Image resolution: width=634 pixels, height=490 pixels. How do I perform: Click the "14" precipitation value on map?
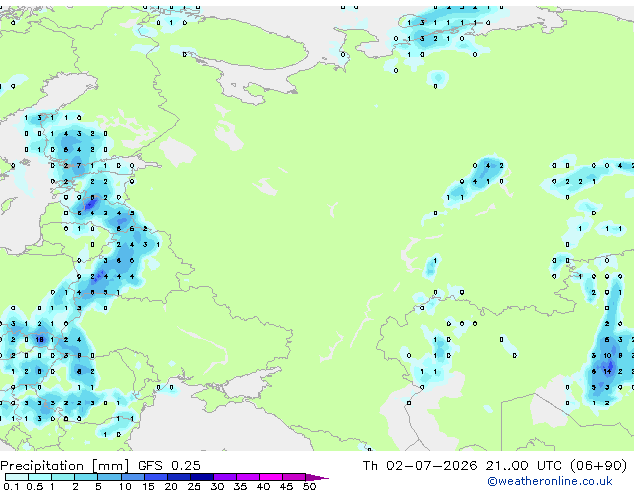(x=607, y=372)
